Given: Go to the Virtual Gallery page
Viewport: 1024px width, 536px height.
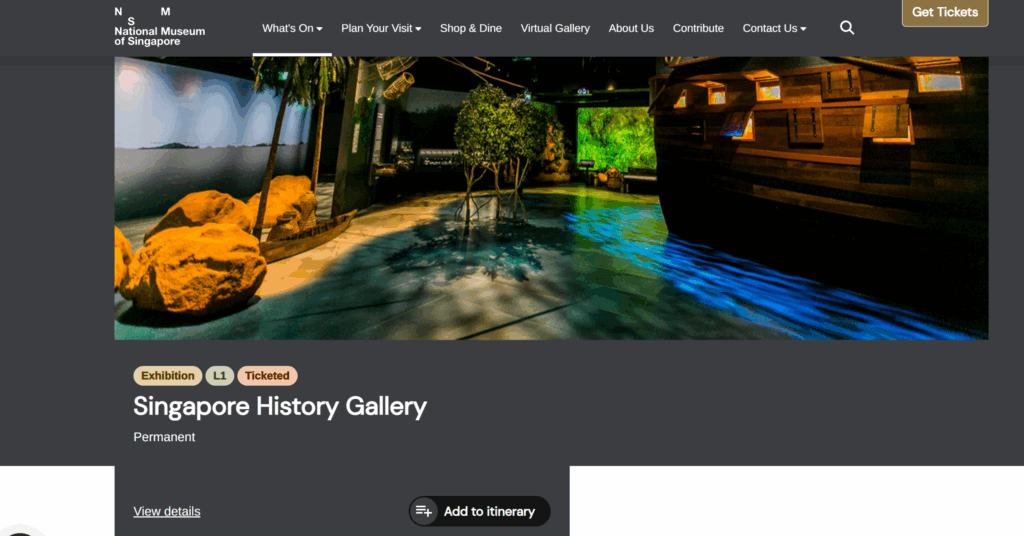Looking at the screenshot, I should tap(555, 28).
